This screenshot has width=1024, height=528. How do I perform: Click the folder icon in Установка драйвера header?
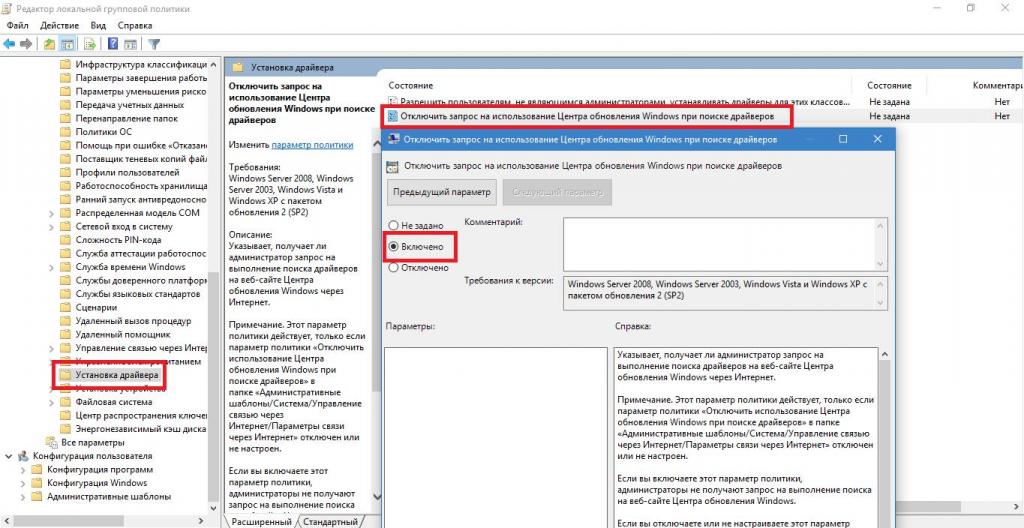[x=238, y=67]
